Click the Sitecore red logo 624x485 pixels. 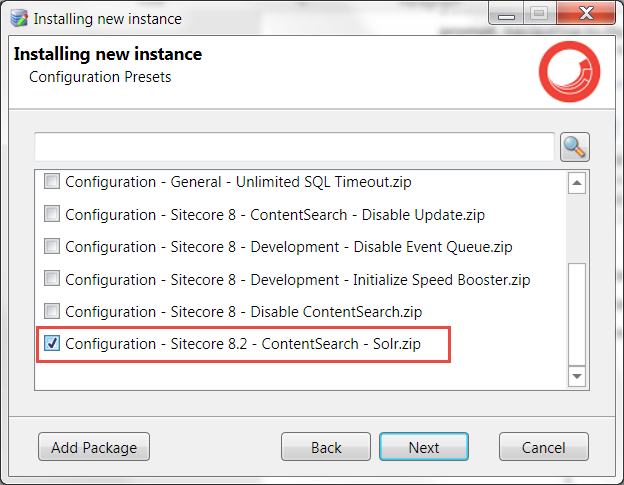pos(569,72)
